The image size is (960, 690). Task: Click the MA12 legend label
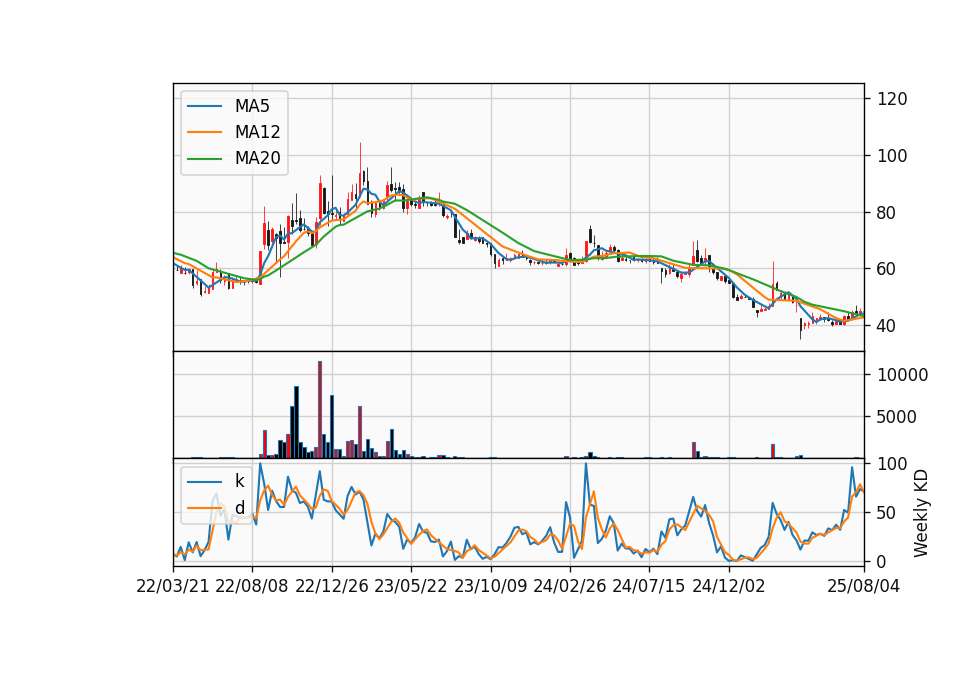pos(257,132)
